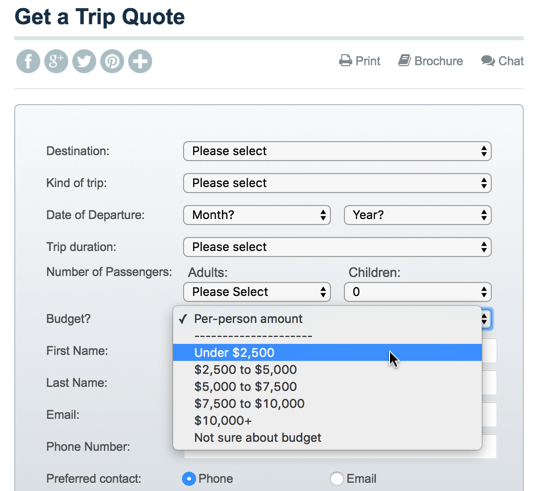Open the Destination dropdown

point(337,151)
